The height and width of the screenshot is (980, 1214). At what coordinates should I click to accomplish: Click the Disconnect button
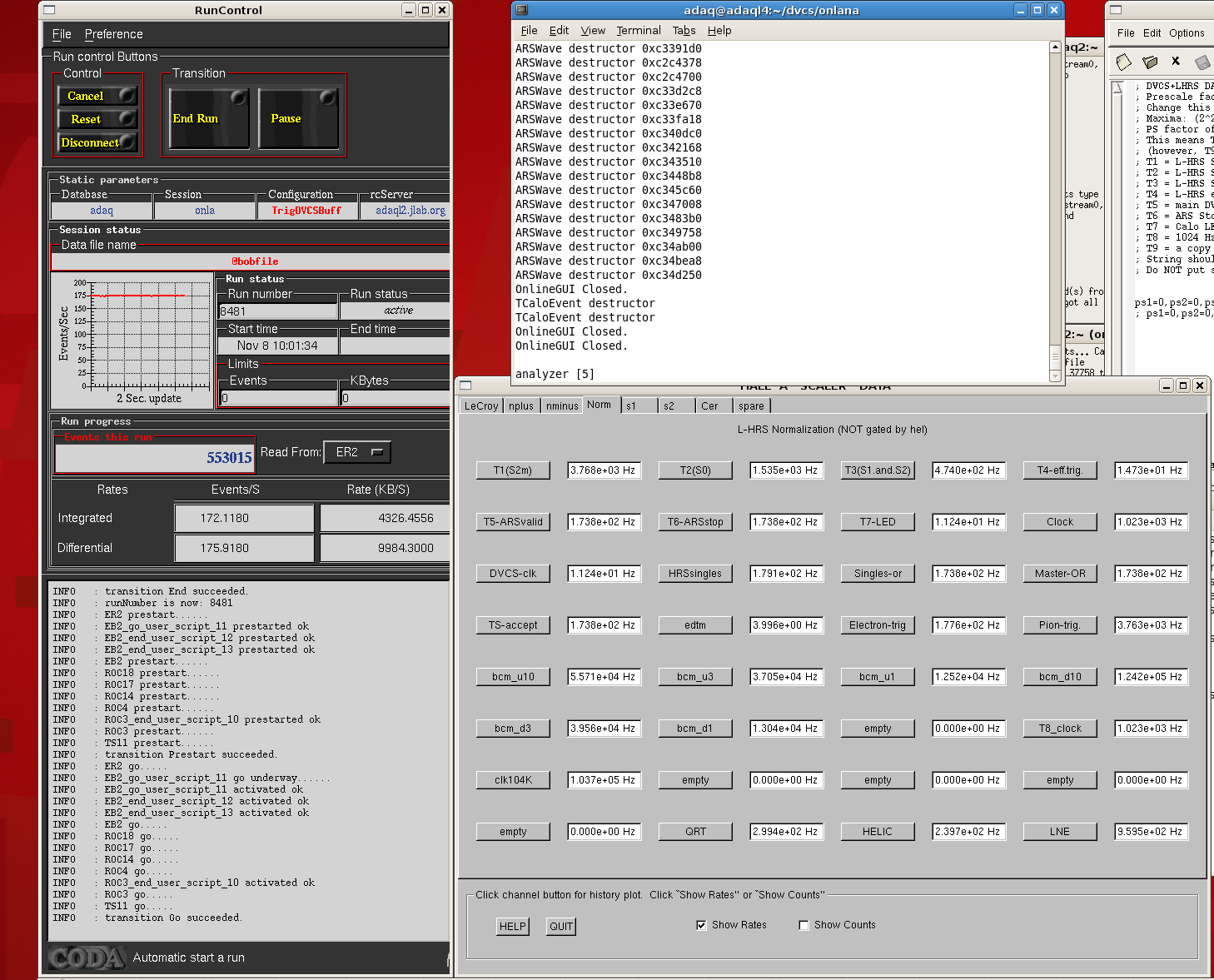tap(97, 142)
